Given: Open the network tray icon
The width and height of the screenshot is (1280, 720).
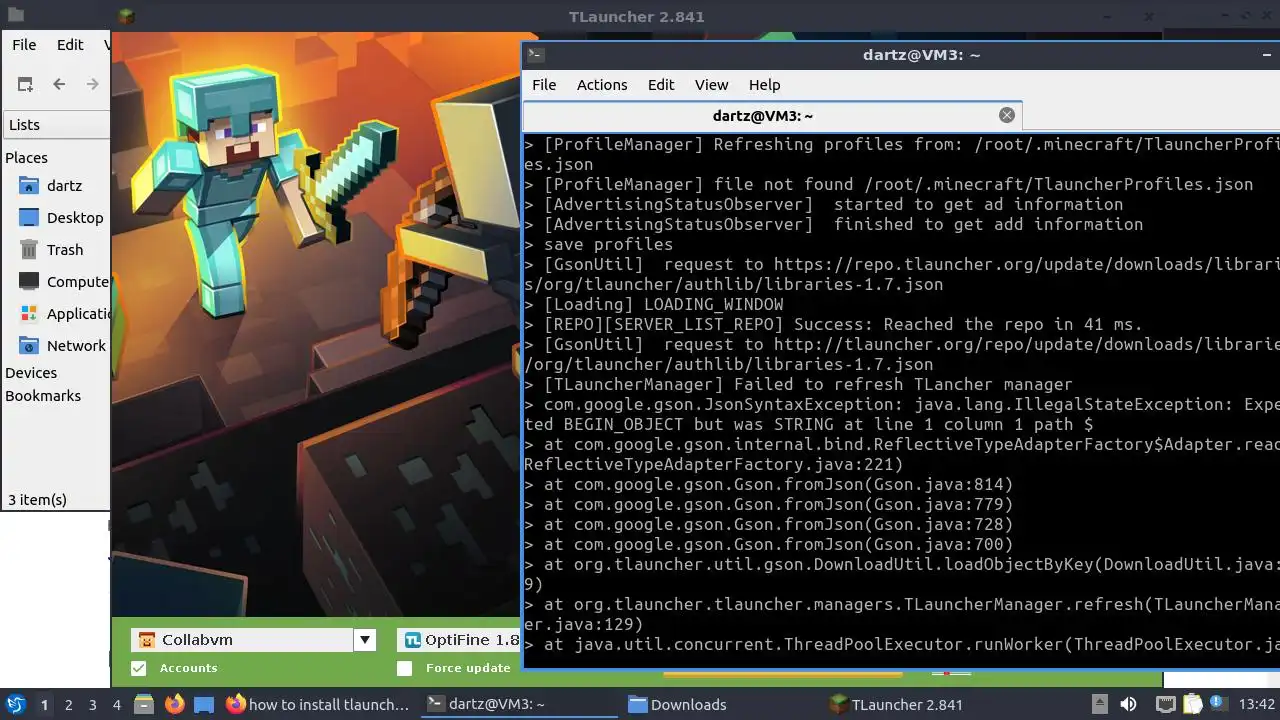Looking at the screenshot, I should tap(1165, 704).
